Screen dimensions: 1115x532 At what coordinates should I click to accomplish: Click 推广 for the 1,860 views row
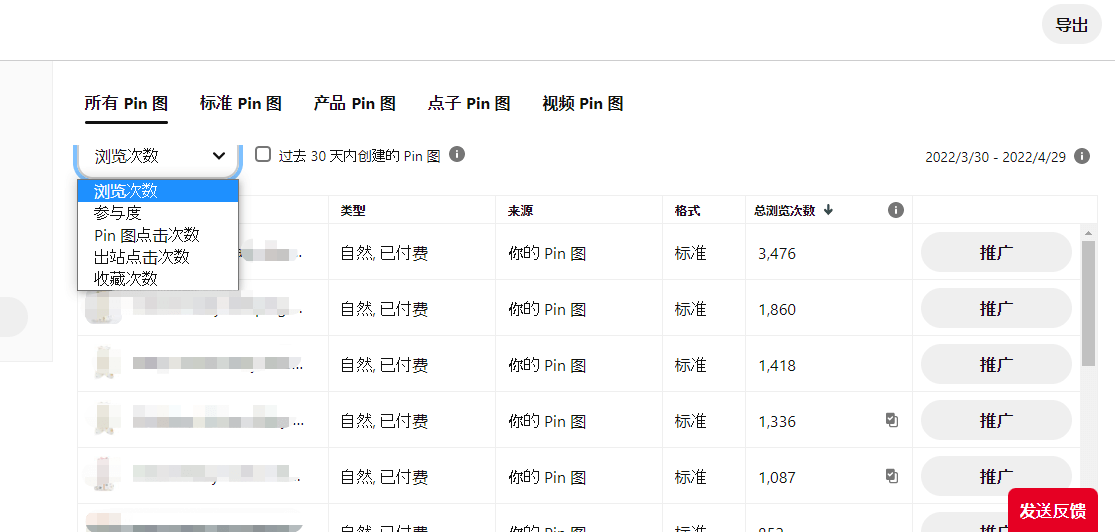(x=996, y=309)
